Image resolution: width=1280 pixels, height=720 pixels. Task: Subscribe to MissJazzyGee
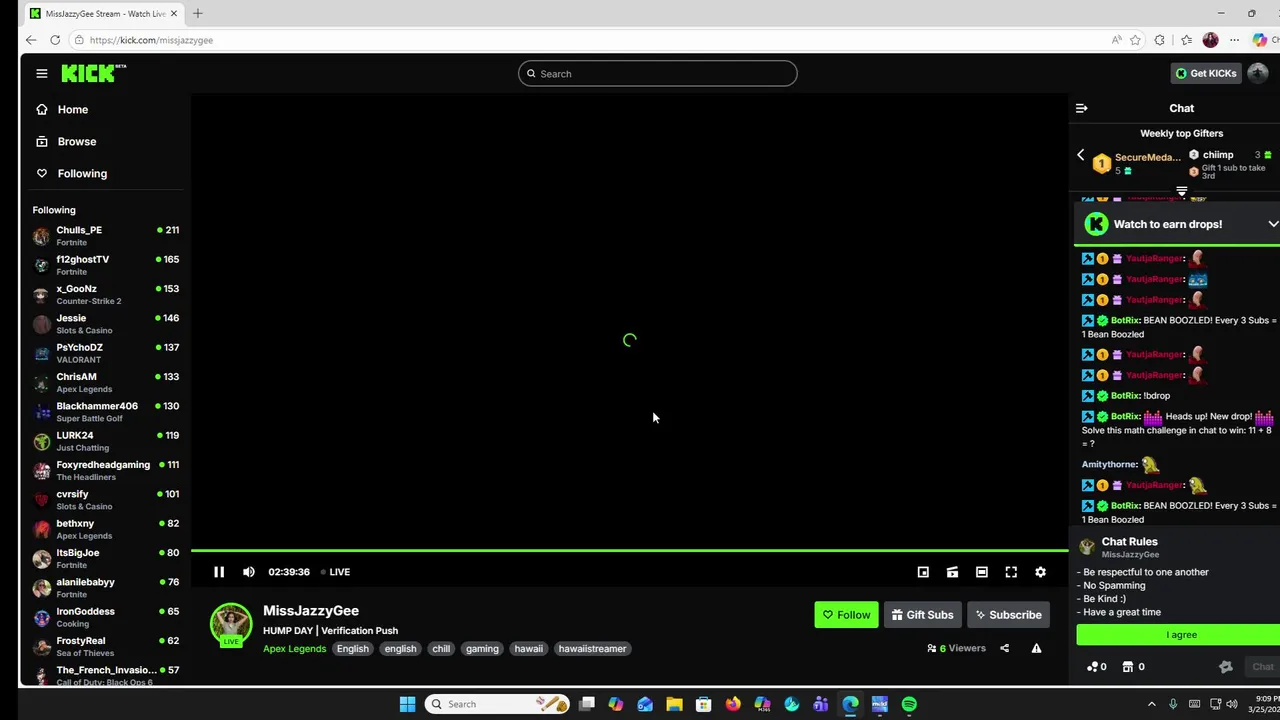click(1007, 615)
